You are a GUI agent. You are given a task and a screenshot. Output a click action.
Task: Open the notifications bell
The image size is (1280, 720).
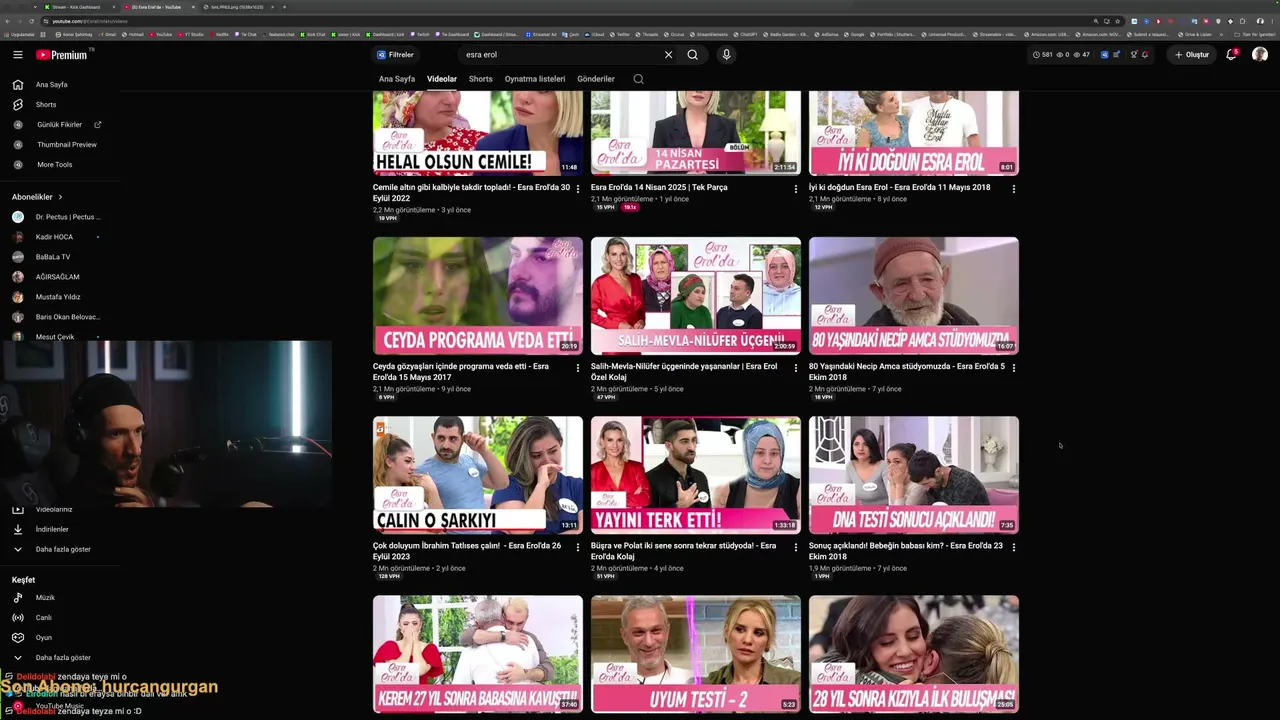[1231, 55]
